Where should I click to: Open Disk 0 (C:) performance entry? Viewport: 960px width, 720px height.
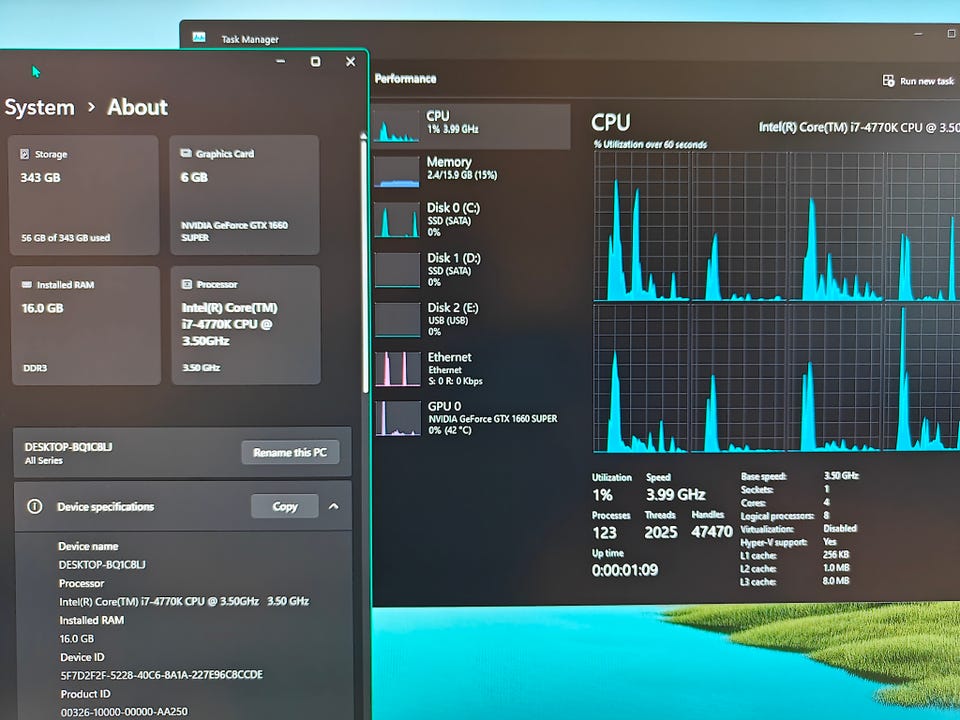(471, 219)
